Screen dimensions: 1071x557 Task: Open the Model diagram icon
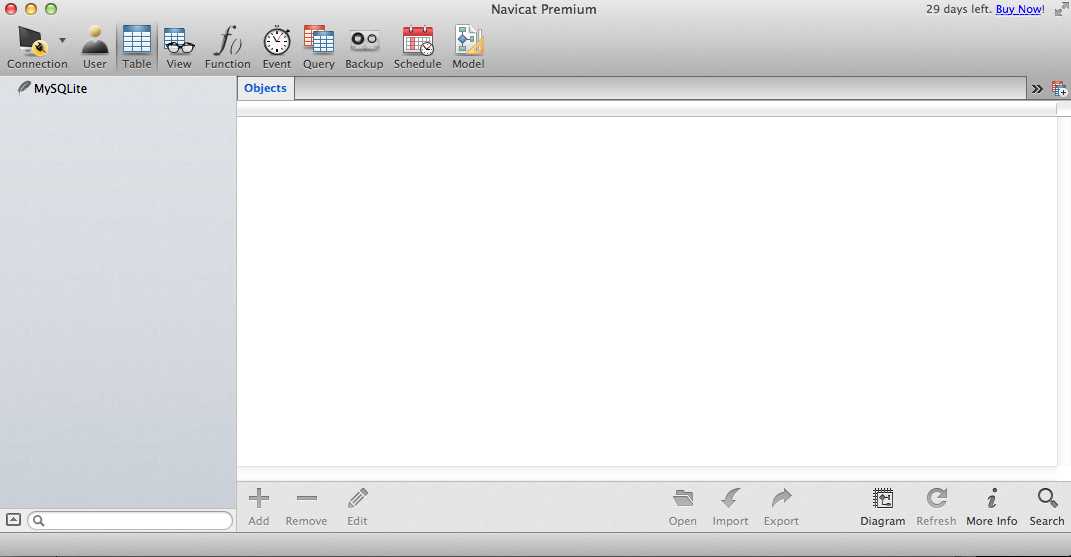(x=469, y=47)
